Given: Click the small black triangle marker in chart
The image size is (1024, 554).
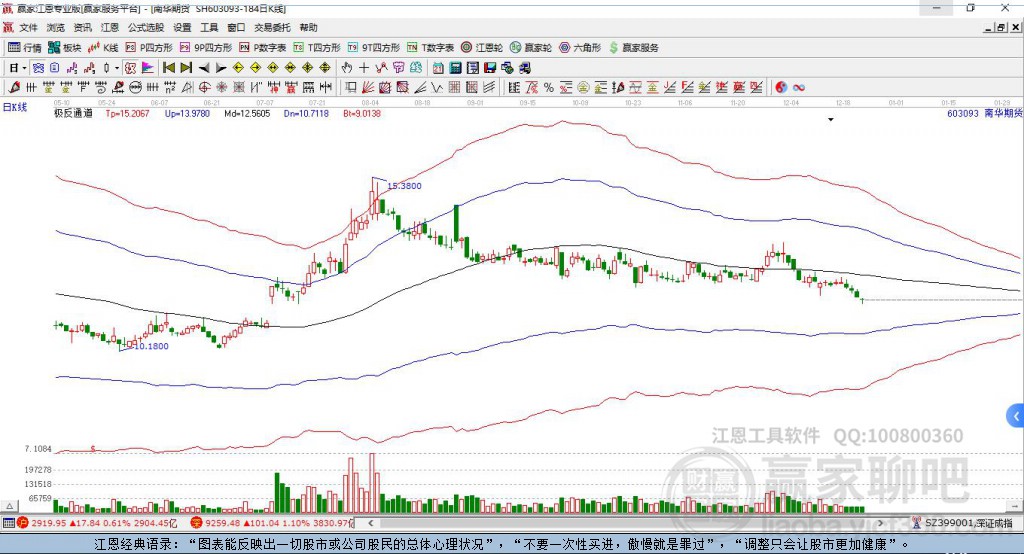Looking at the screenshot, I should 831,120.
